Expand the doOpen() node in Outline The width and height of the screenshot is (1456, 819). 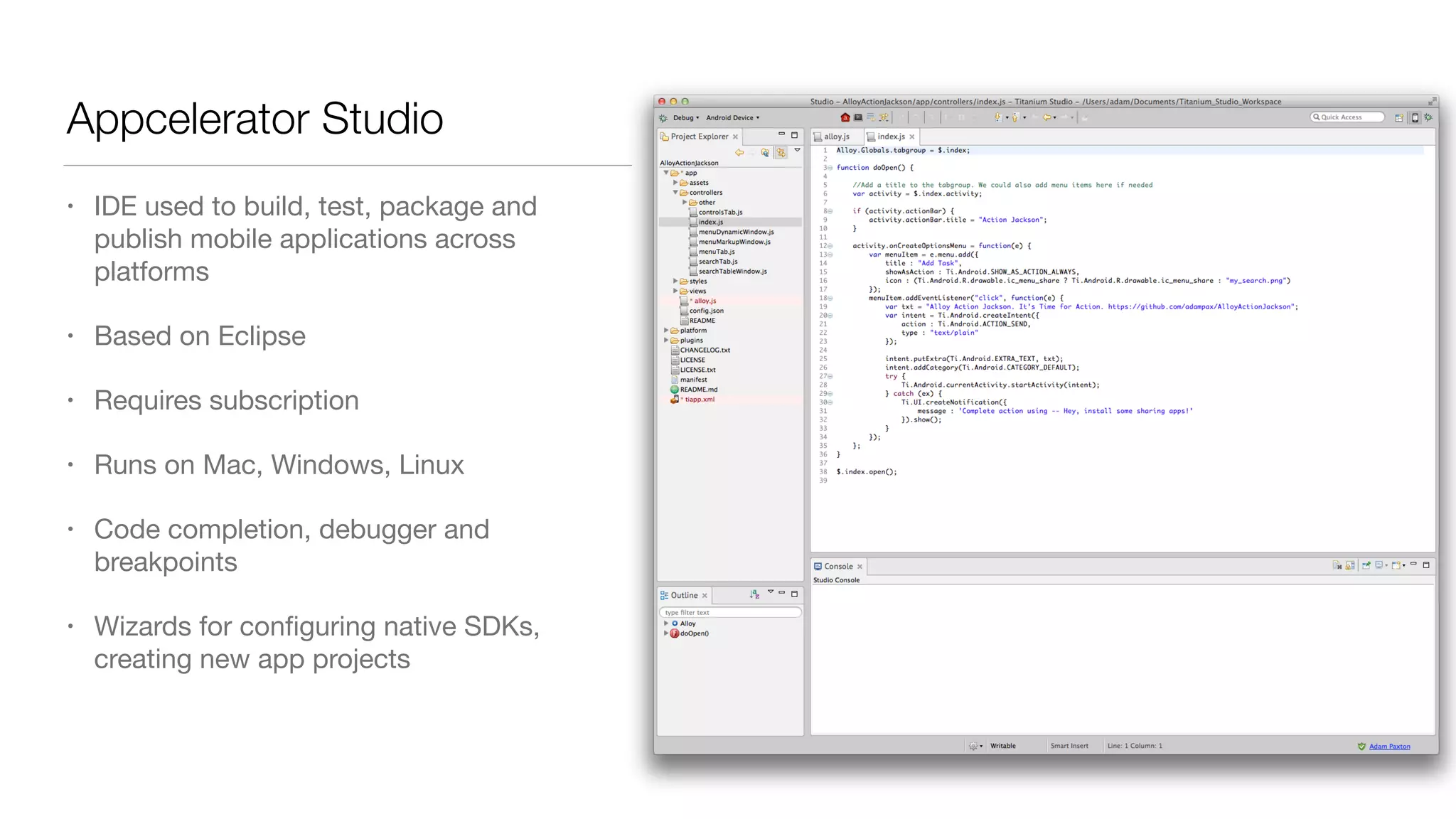click(666, 633)
